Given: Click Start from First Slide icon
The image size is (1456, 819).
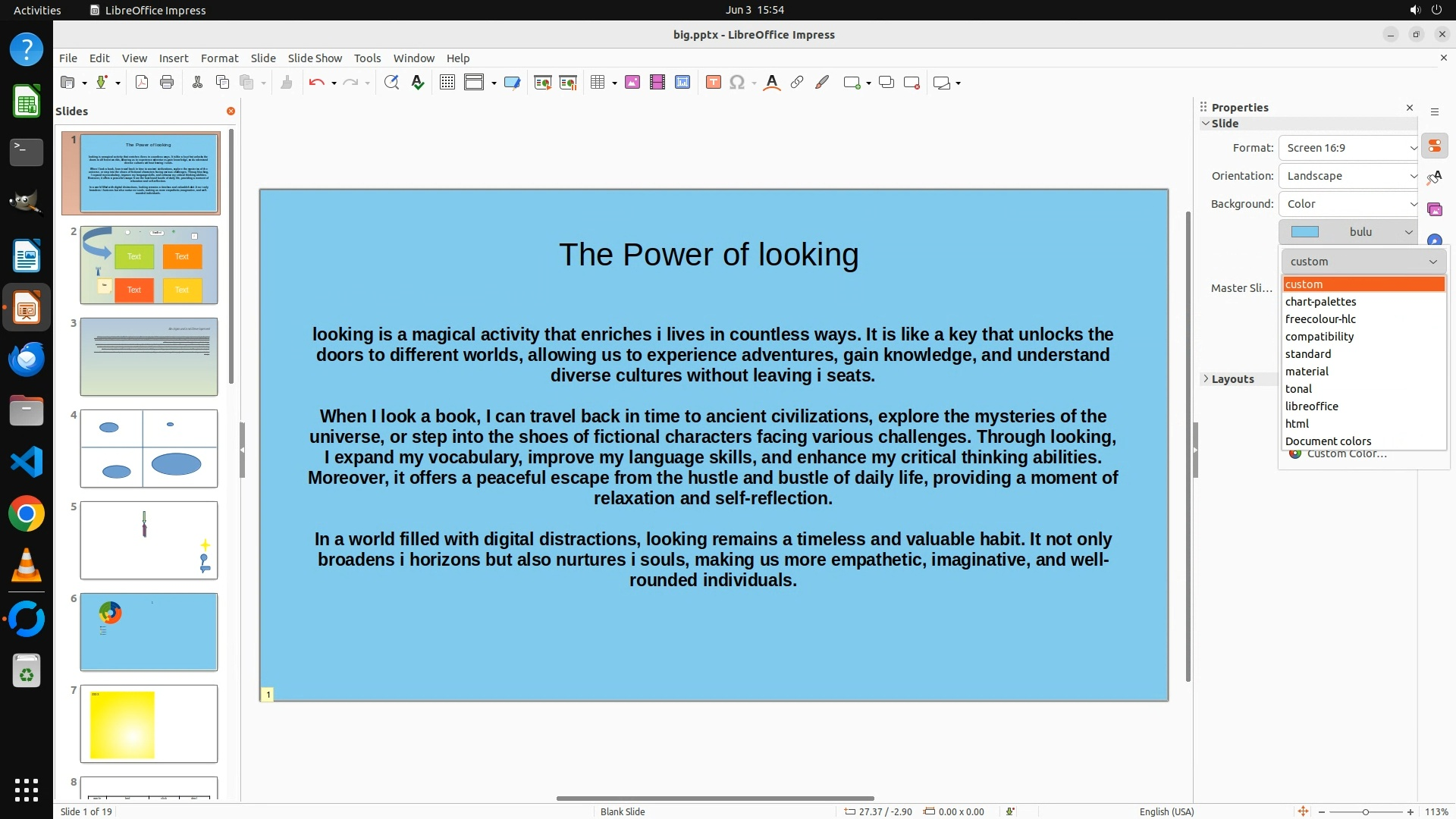Looking at the screenshot, I should click(x=542, y=83).
